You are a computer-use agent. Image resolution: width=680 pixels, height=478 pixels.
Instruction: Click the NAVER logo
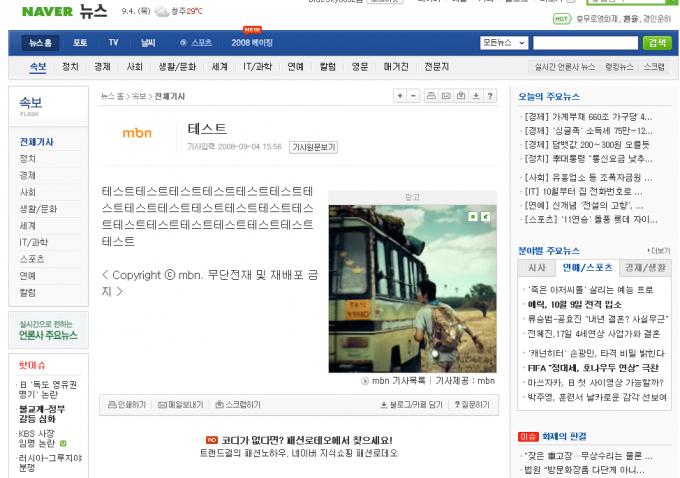click(47, 11)
